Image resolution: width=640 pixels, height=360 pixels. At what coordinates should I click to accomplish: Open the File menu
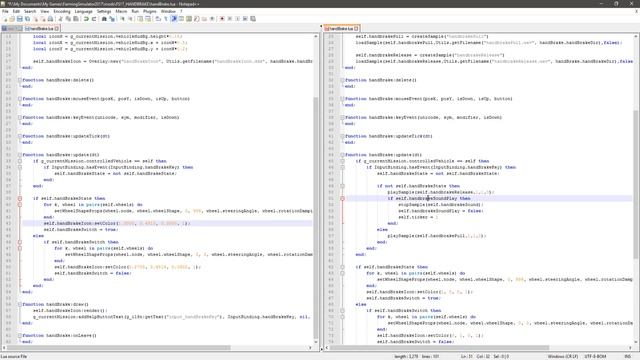[x=5, y=11]
